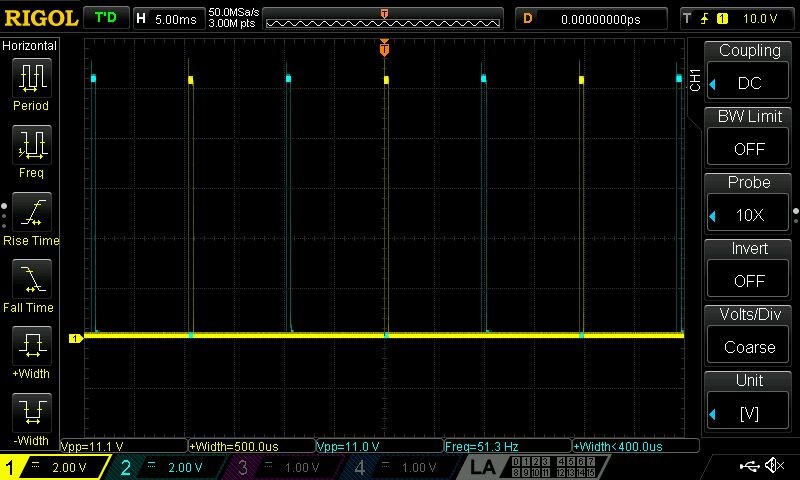Click the Freq=51.3 Hz measurement
Viewport: 800px width, 480px height.
point(508,446)
